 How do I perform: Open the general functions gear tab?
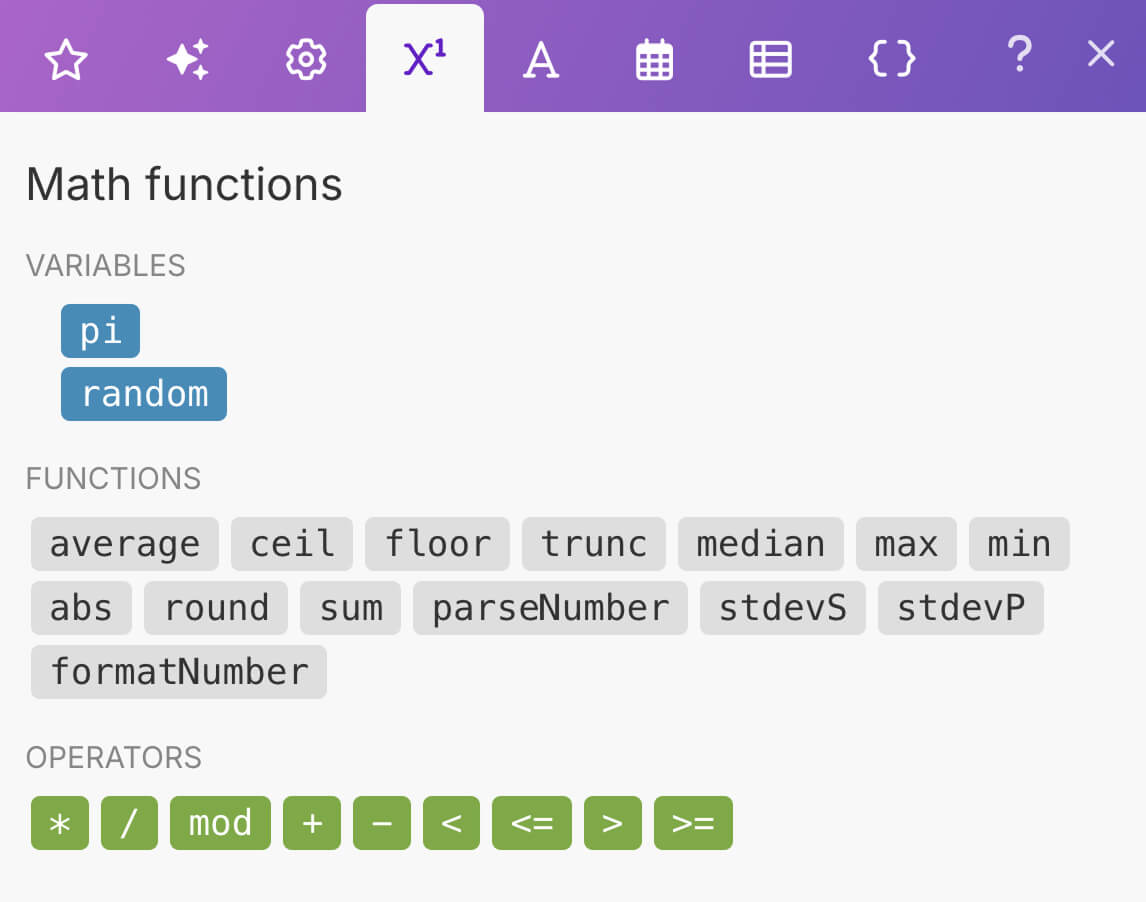pos(306,59)
